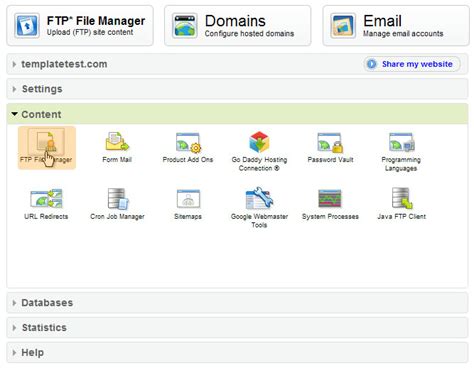474x368 pixels.
Task: Click the 'Password Vault' label text
Action: [x=330, y=160]
